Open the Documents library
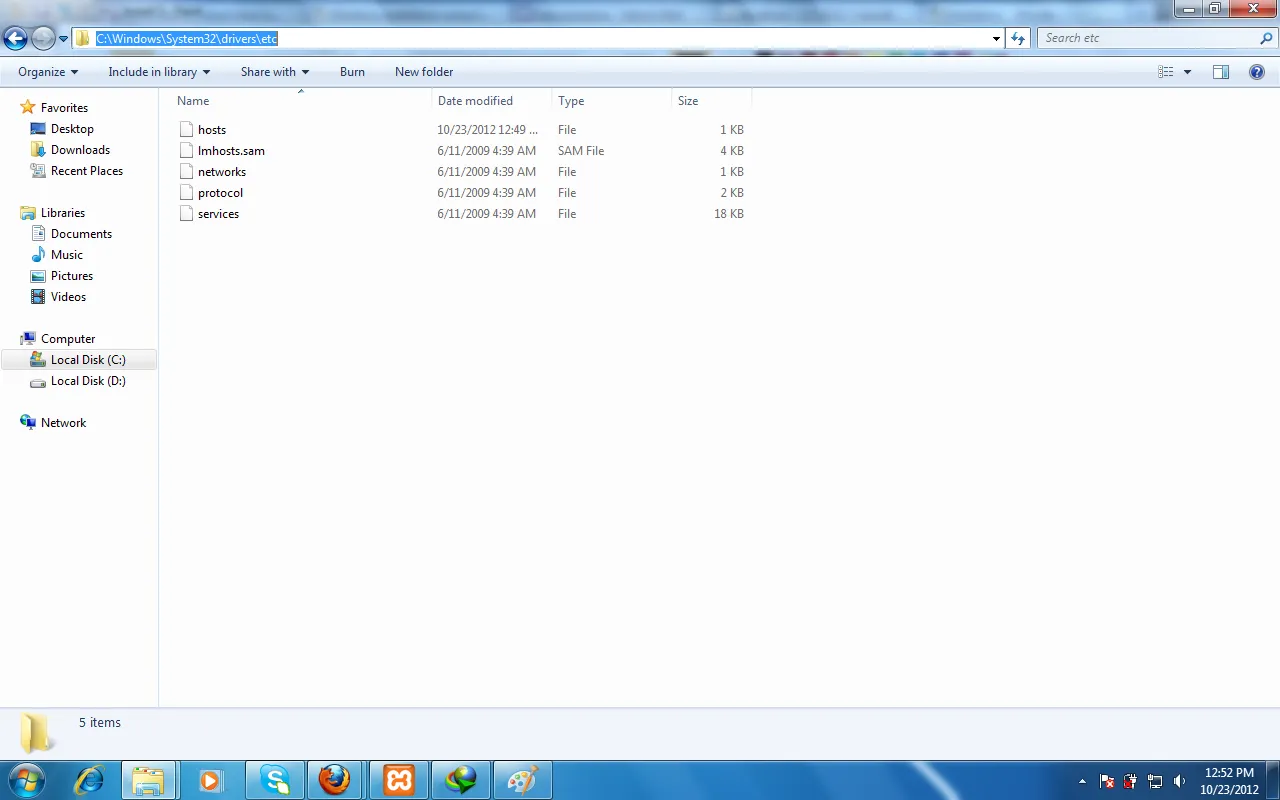1280x800 pixels. pos(81,234)
